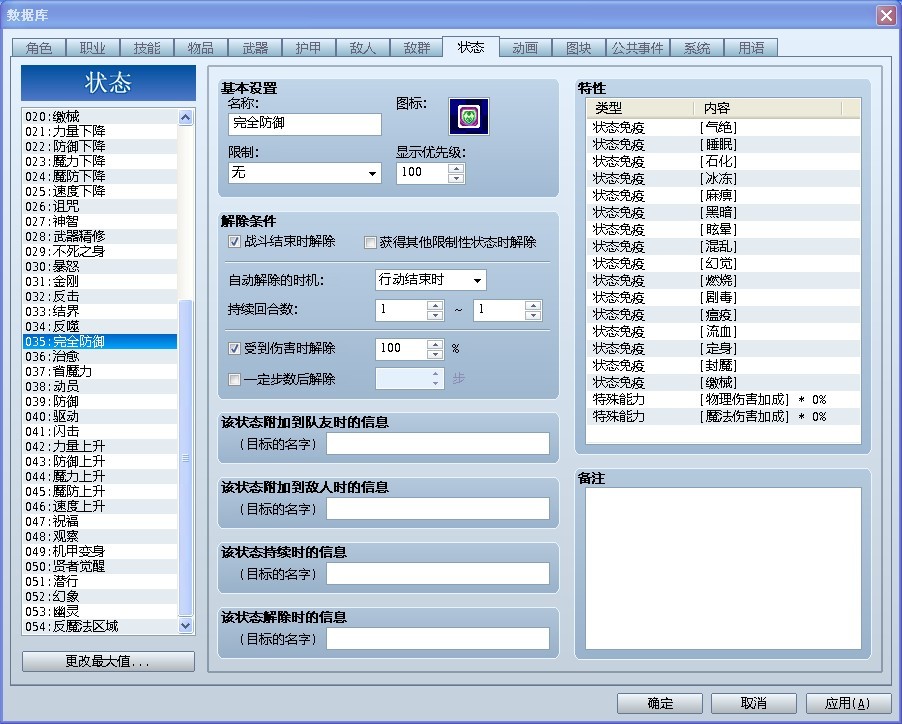Switch to the 技能 tab
Image resolution: width=902 pixels, height=724 pixels.
click(x=147, y=48)
